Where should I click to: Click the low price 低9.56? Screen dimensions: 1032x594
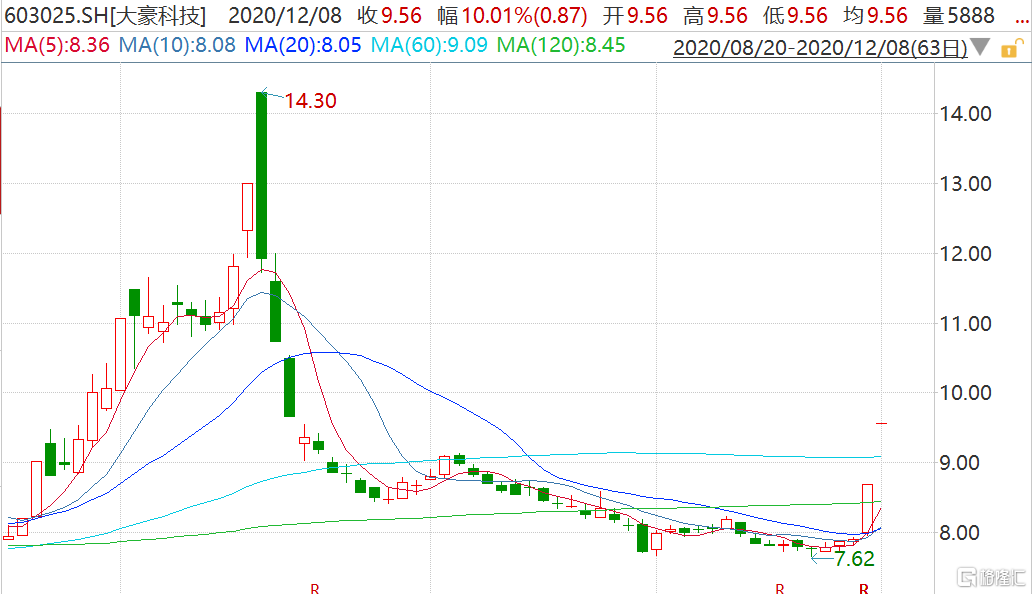click(x=795, y=15)
